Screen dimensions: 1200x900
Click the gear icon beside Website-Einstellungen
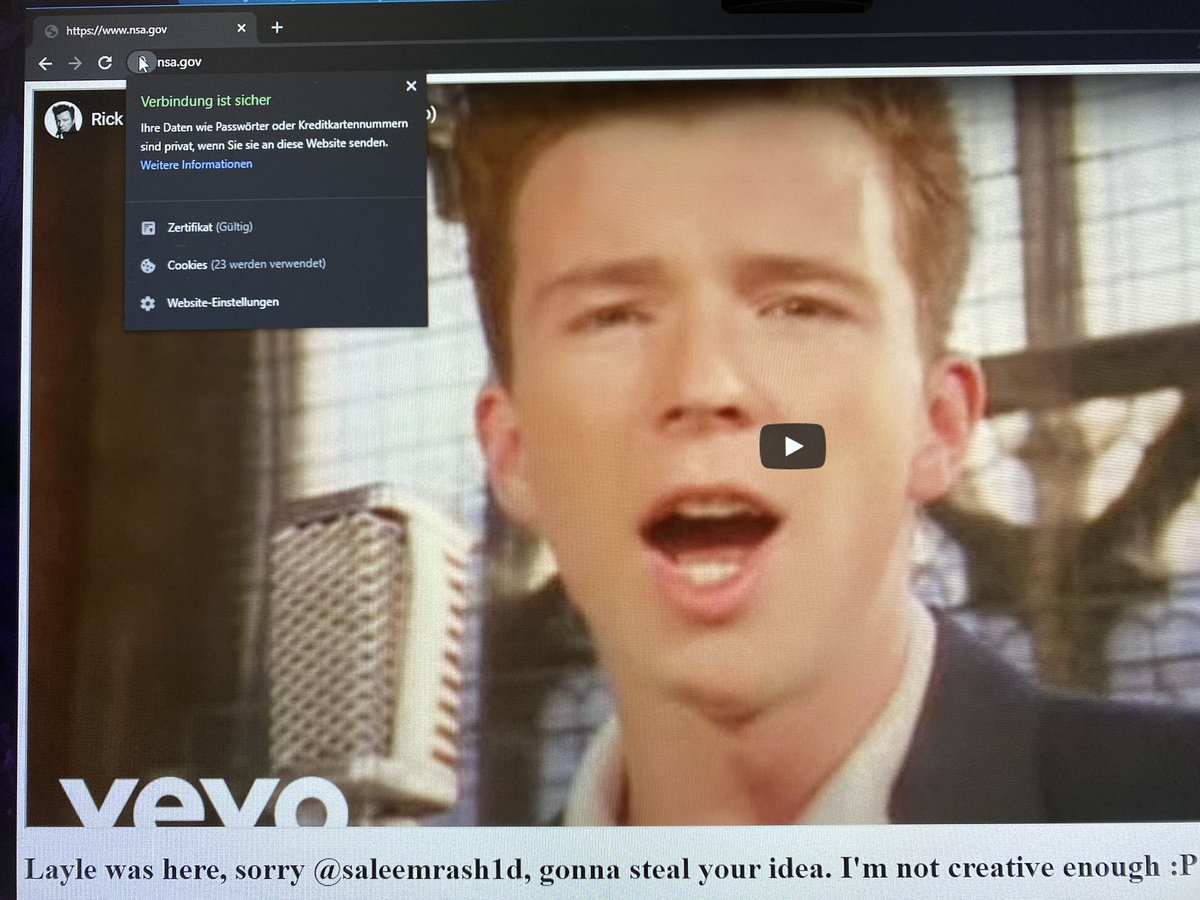148,303
